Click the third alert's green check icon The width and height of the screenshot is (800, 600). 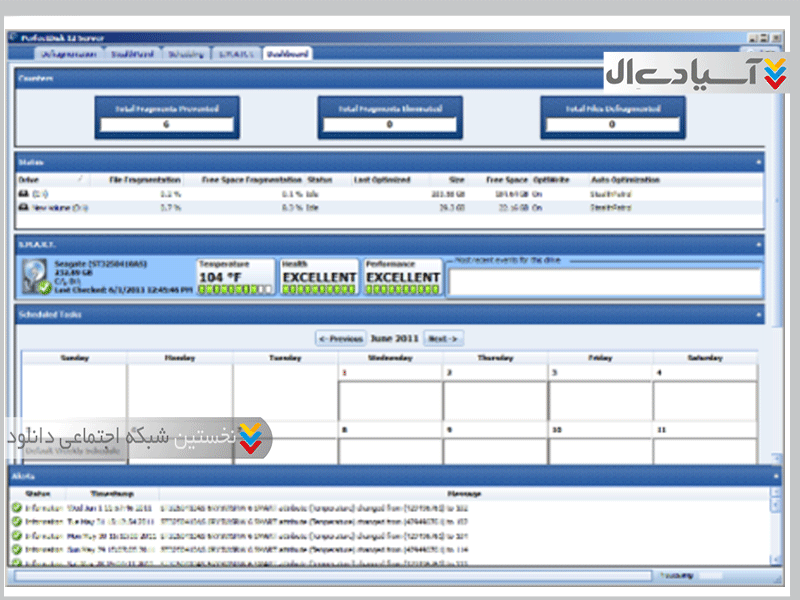16,536
